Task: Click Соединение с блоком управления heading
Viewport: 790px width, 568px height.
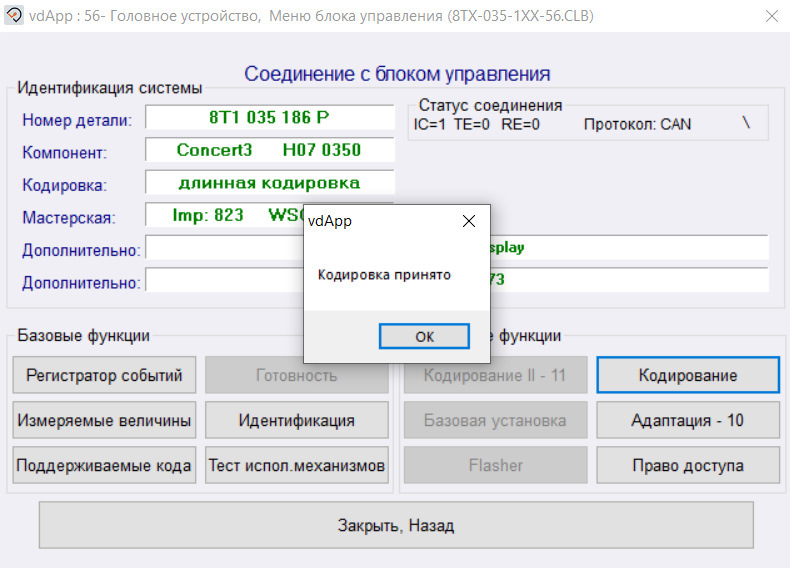Action: 397,74
